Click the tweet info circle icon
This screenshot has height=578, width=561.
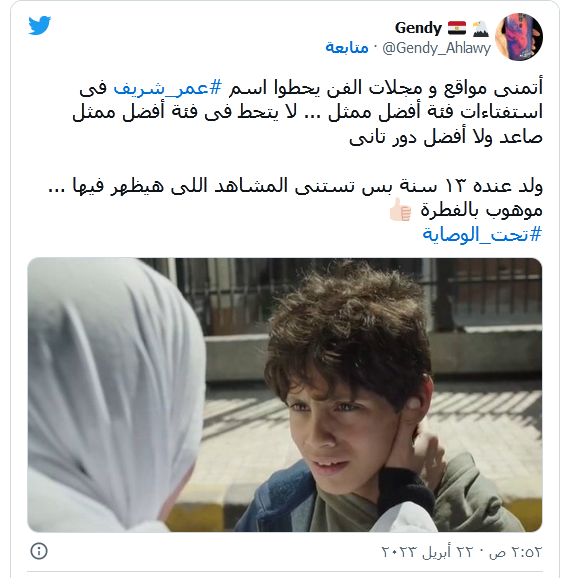(x=39, y=551)
